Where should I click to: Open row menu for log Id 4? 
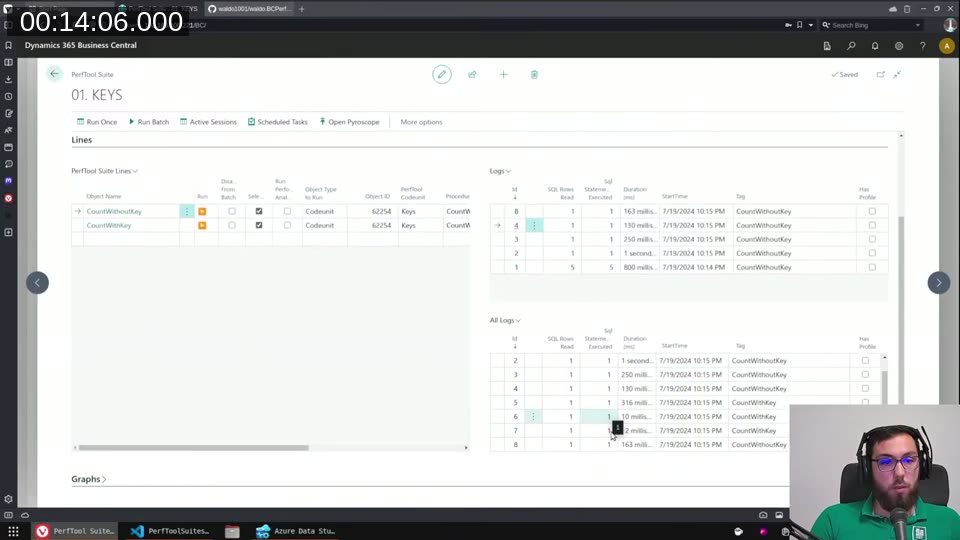click(534, 225)
